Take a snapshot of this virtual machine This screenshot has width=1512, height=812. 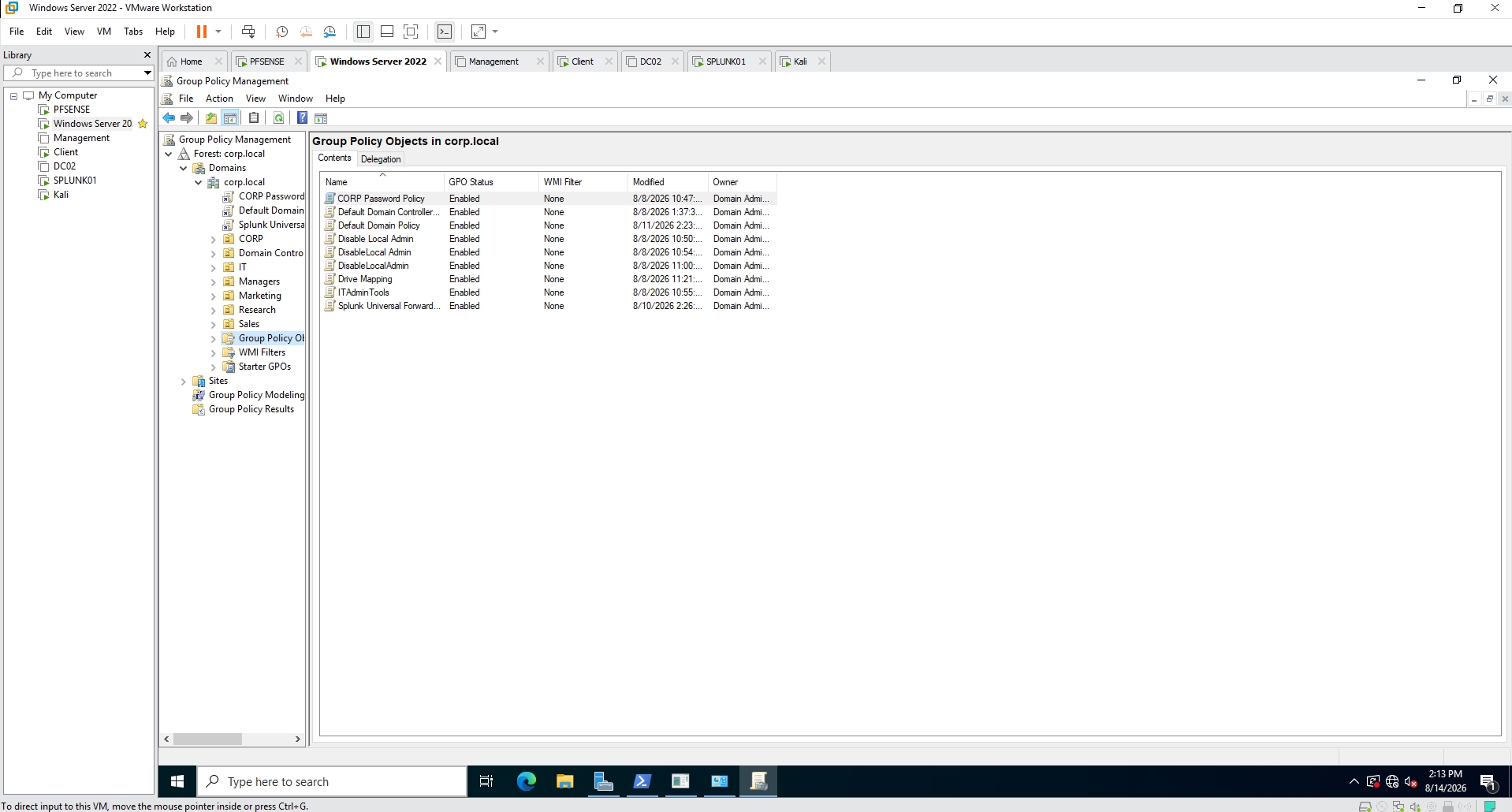281,32
